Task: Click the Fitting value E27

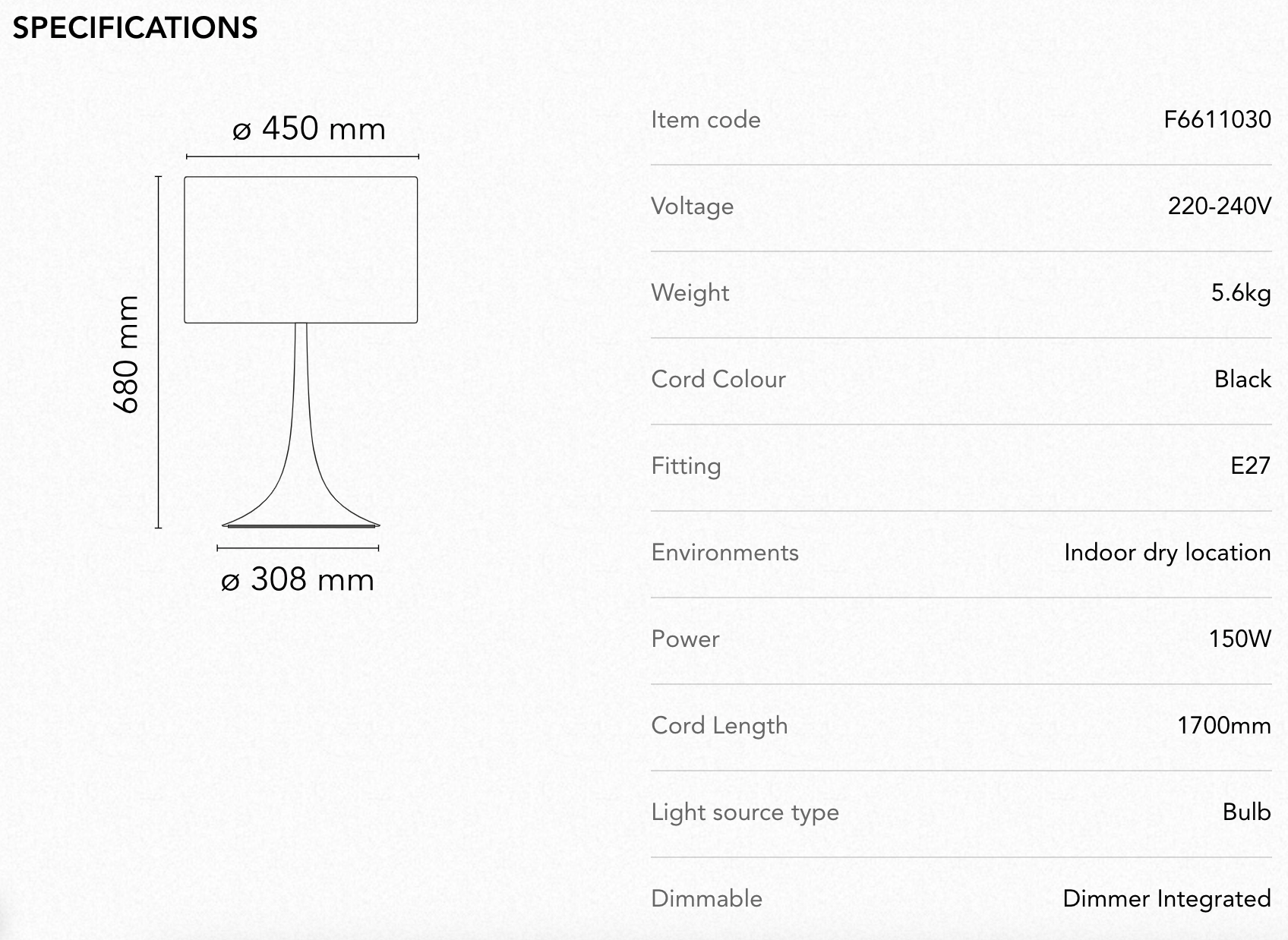Action: click(1251, 465)
